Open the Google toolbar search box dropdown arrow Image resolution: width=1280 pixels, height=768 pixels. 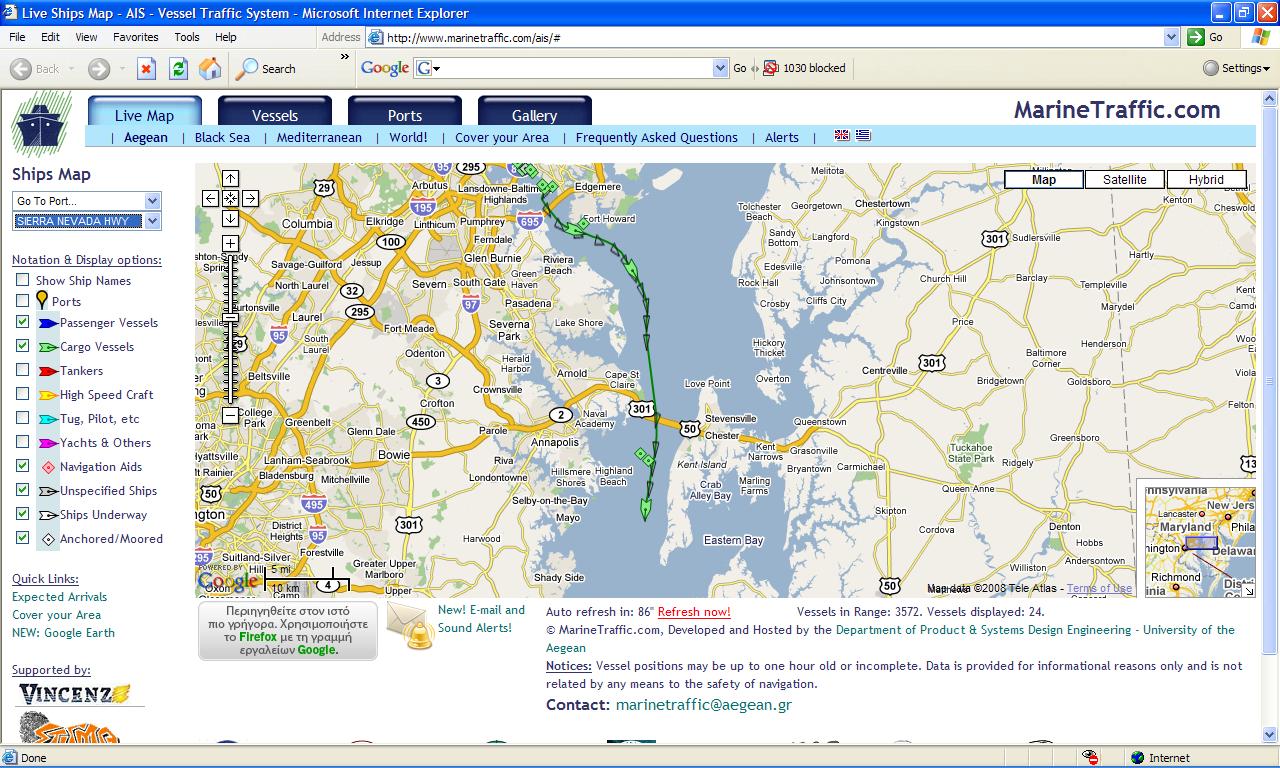point(720,68)
